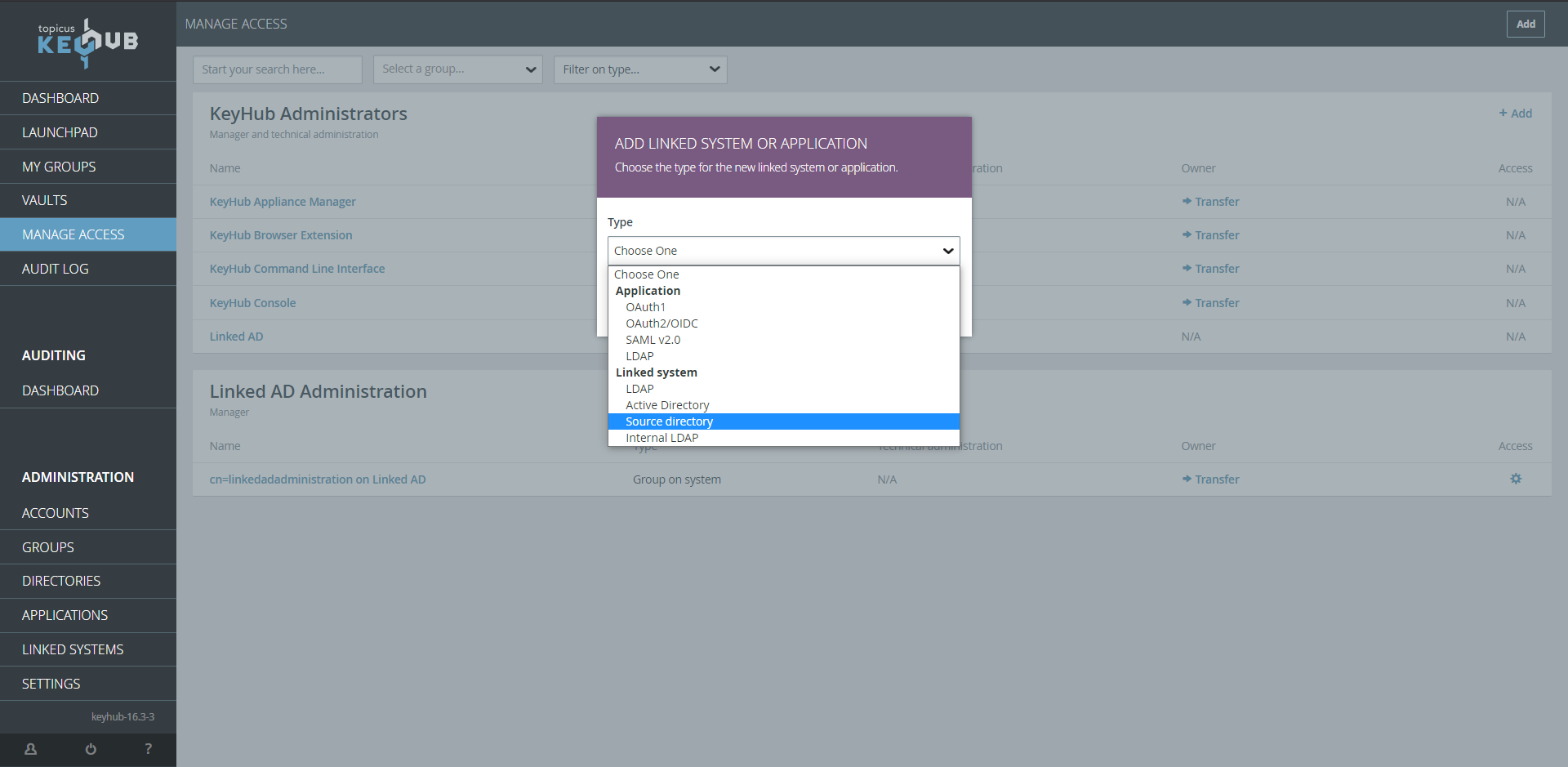Open Applications in Administration
Image resolution: width=1568 pixels, height=767 pixels.
(x=88, y=615)
